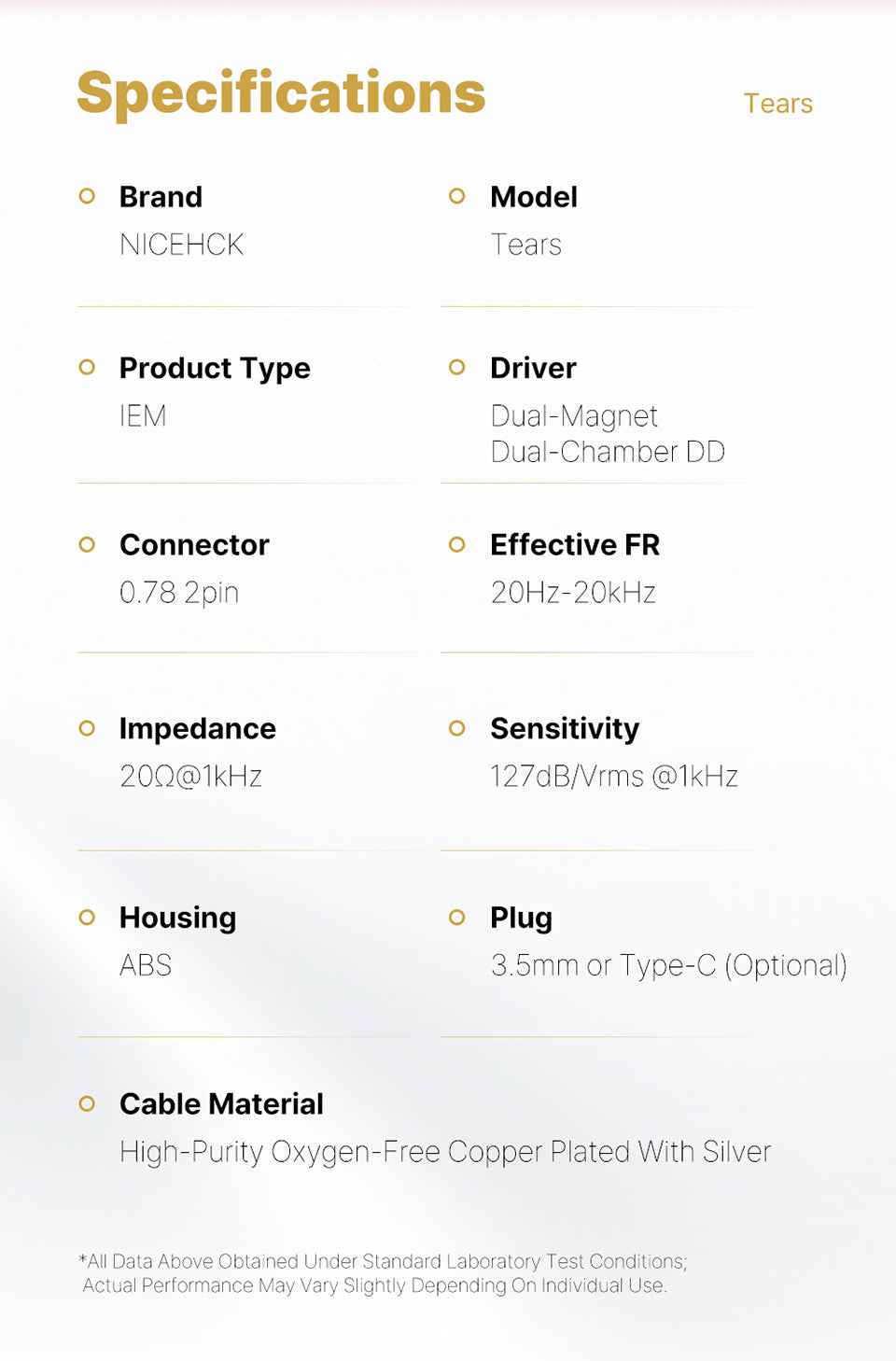Select the bullet marker next to Connector
Viewport: 896px width, 1361px height.
87,544
